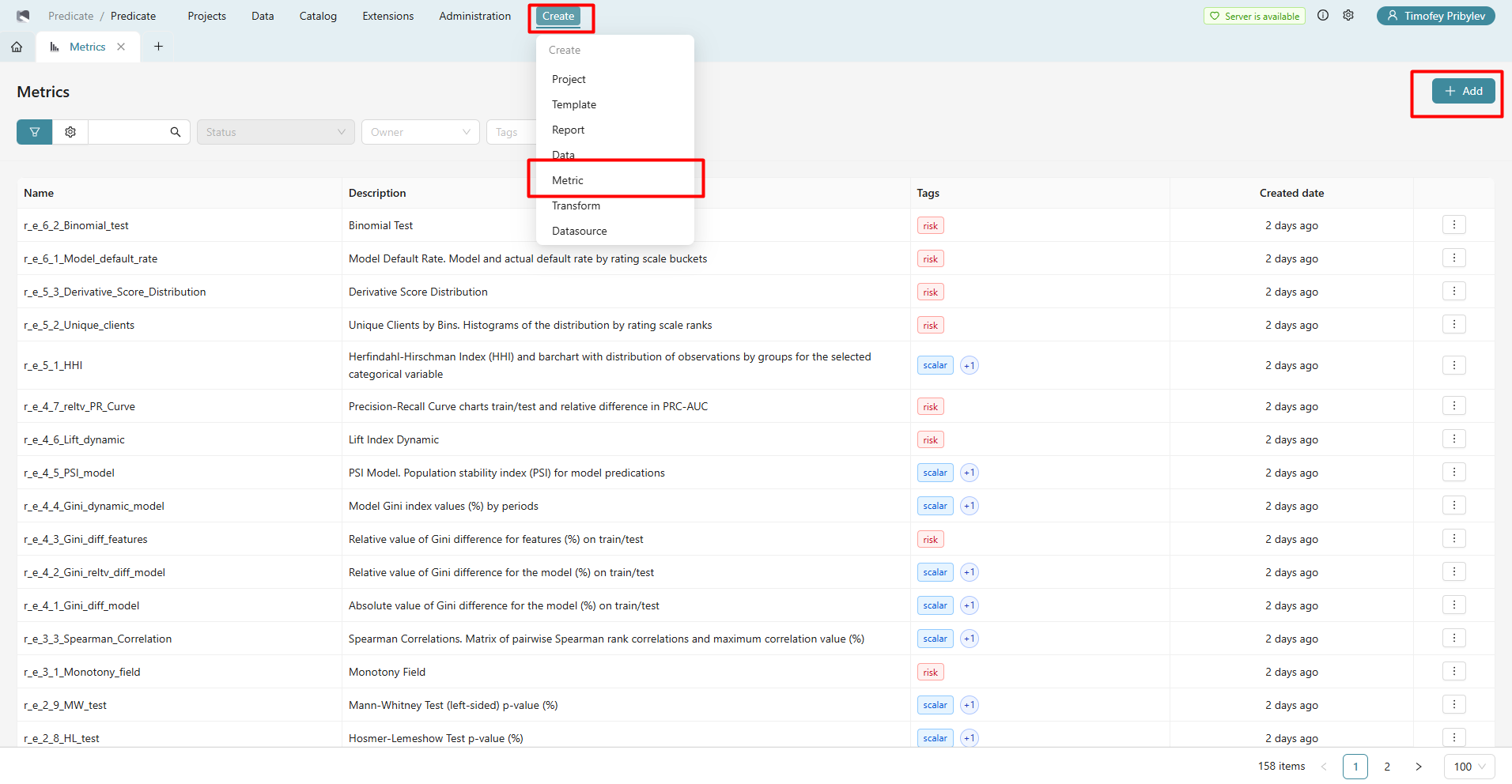Open the Catalog menu
This screenshot has height=784, width=1512.
tap(318, 16)
